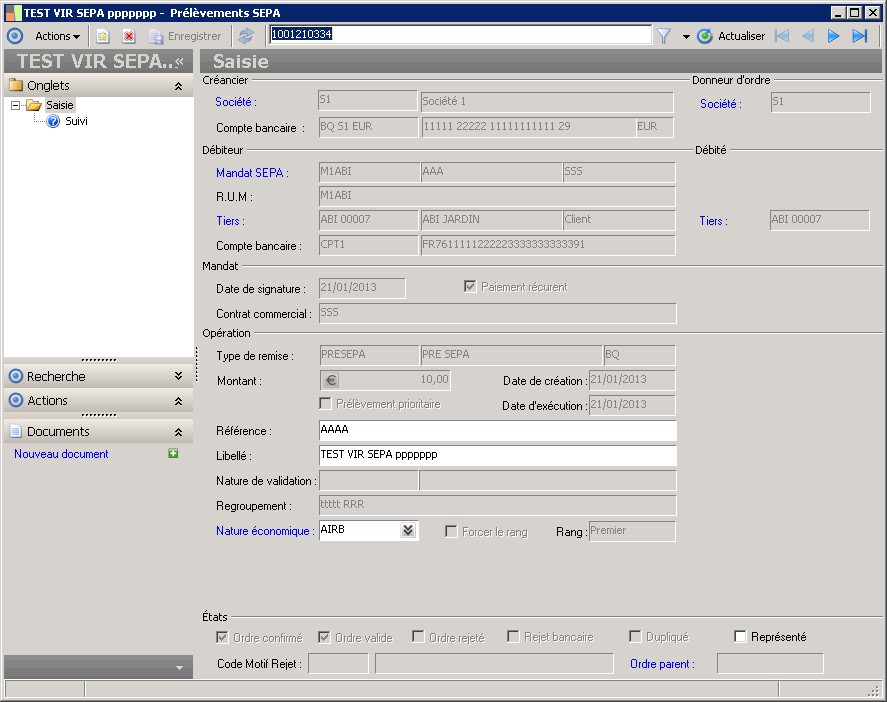Collapse the Onglets panel
Viewport: 887px width, 702px height.
click(178, 86)
